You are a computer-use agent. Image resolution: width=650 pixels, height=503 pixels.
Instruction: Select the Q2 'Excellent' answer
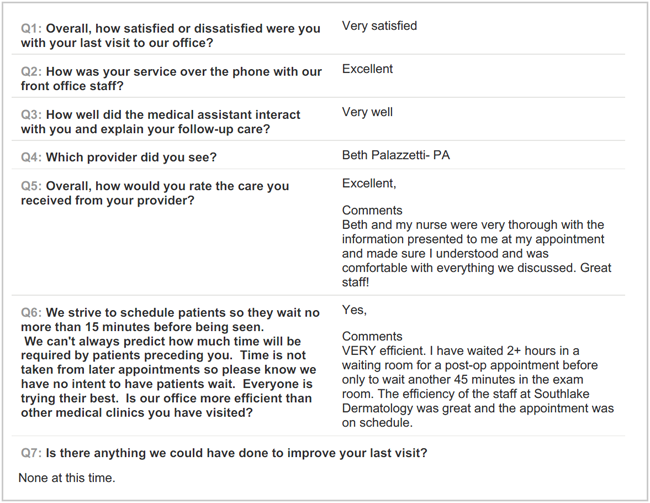click(x=367, y=69)
